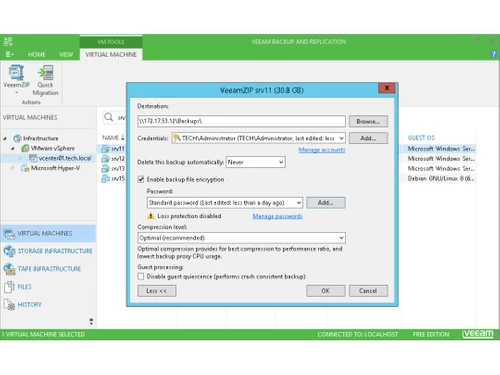Click the Infrastructure tree node icon
The width and height of the screenshot is (500, 375).
click(17, 138)
